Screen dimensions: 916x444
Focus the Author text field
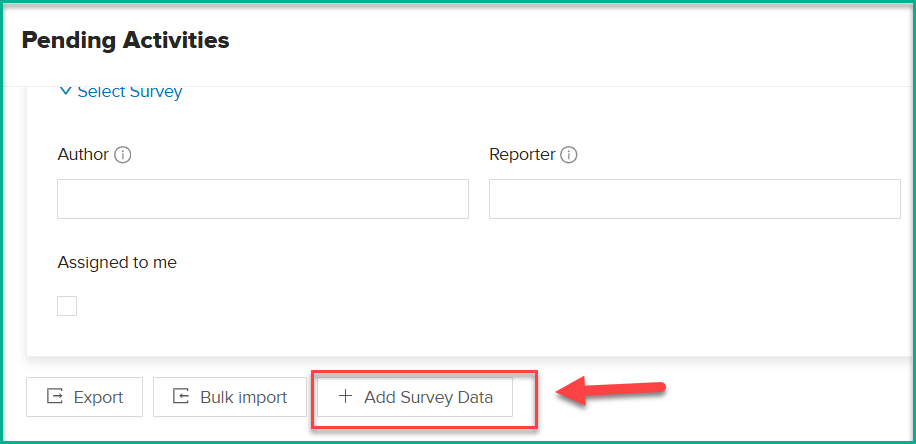click(x=263, y=199)
